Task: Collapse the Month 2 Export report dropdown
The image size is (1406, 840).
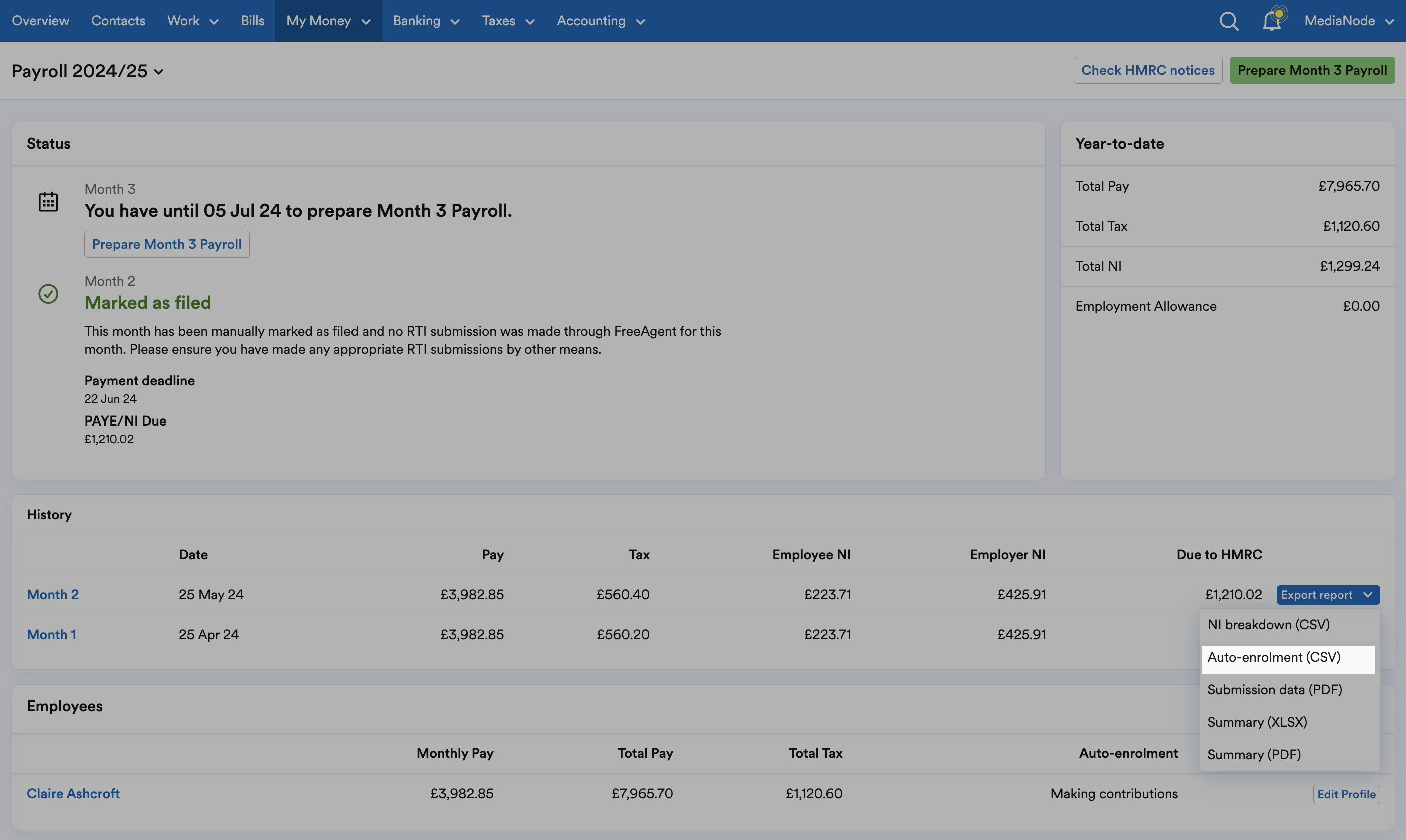Action: (1328, 594)
